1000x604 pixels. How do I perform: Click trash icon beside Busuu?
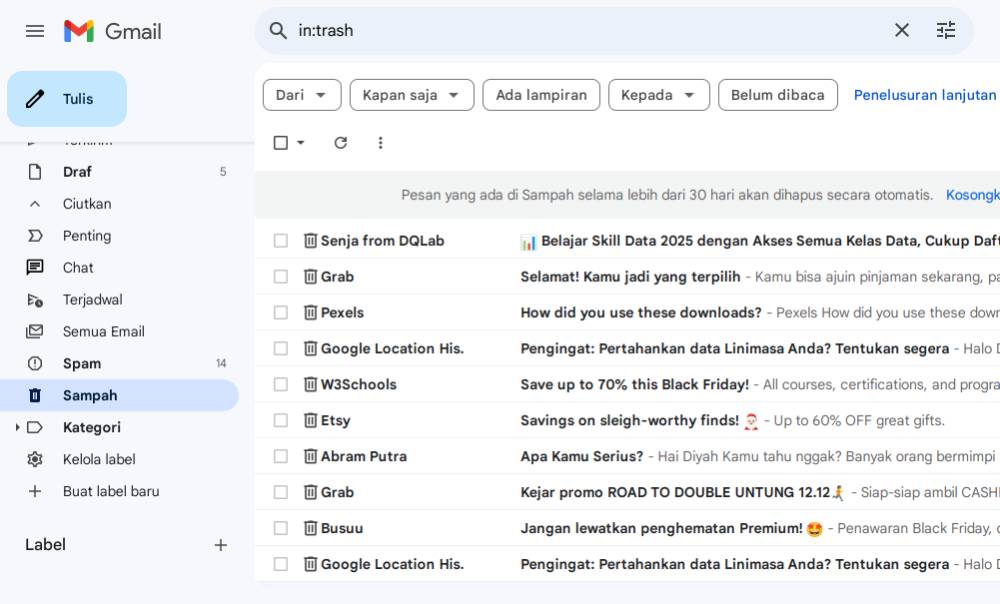point(311,528)
